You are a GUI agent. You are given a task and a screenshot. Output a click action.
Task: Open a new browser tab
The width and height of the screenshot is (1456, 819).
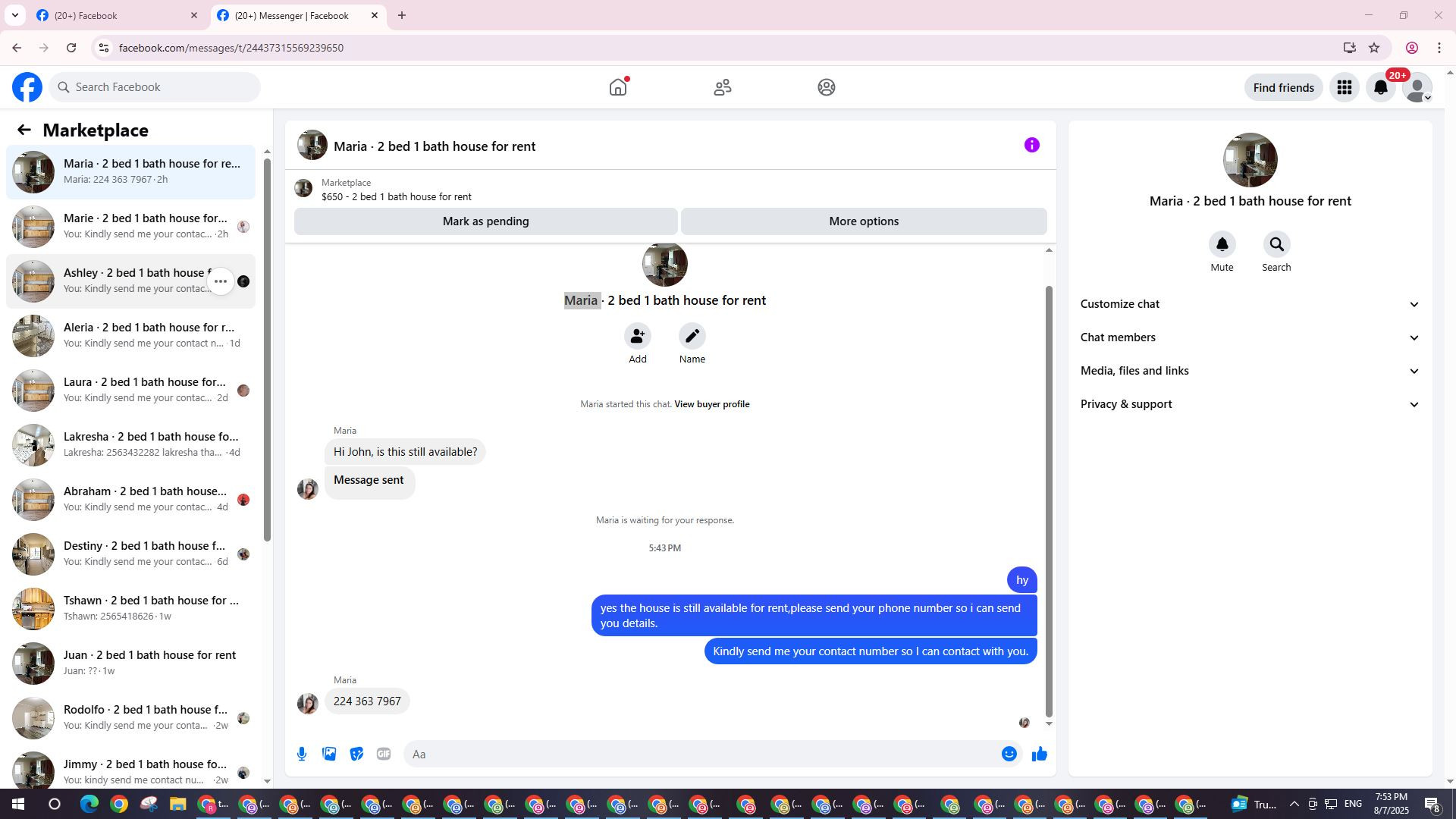[x=402, y=15]
